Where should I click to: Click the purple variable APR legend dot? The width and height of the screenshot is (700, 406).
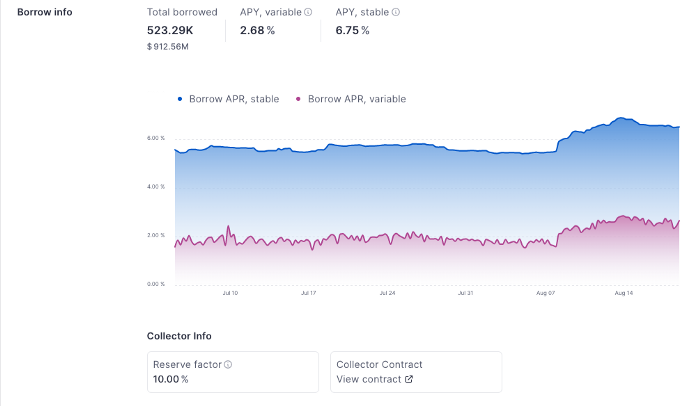pos(299,99)
